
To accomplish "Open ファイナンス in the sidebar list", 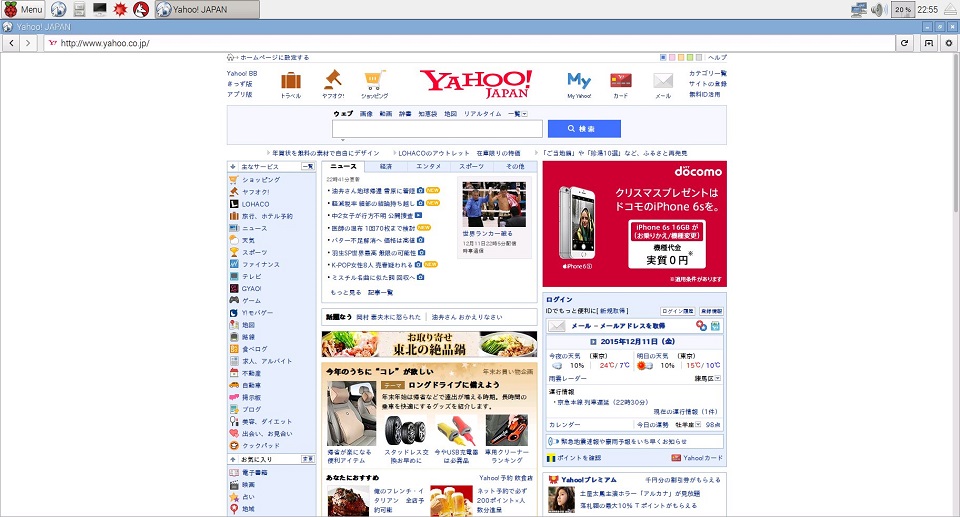I will pos(261,265).
